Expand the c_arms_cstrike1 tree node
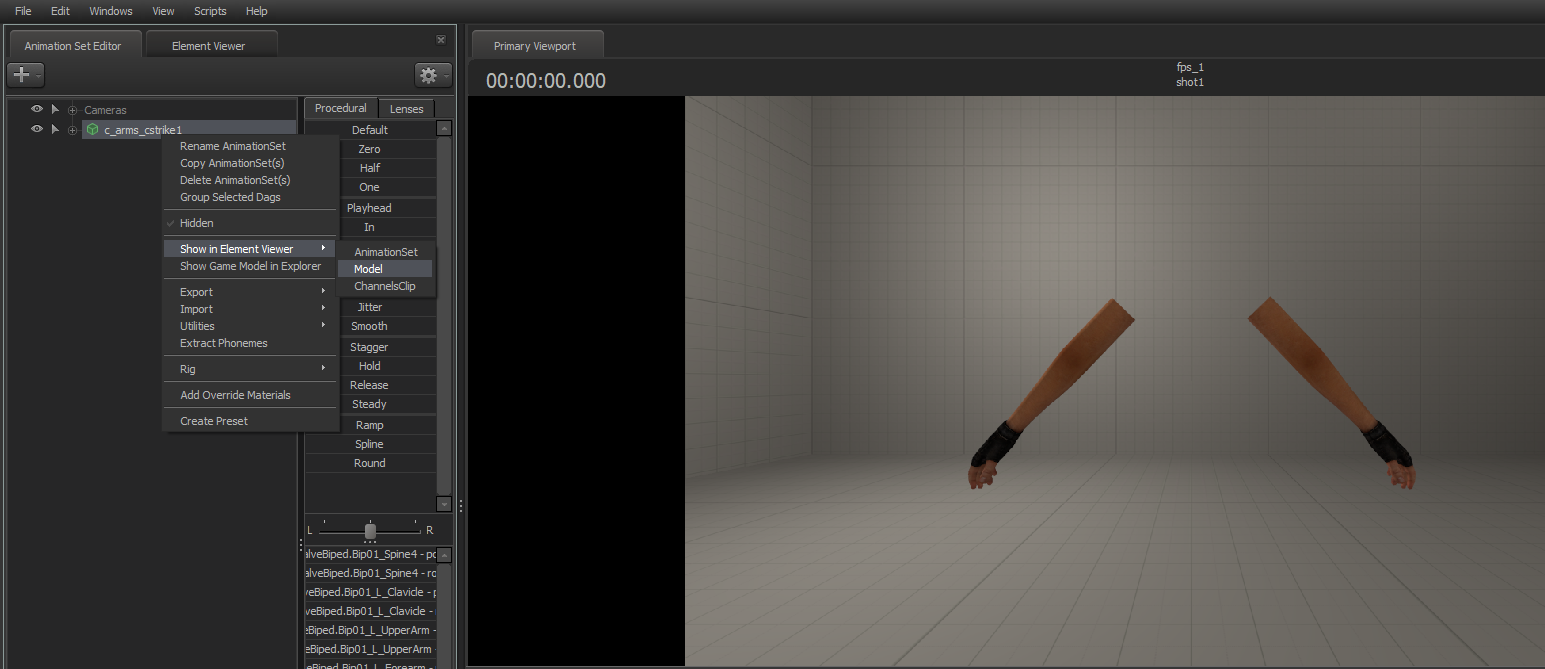Screen dimensions: 1545x669 [x=72, y=130]
